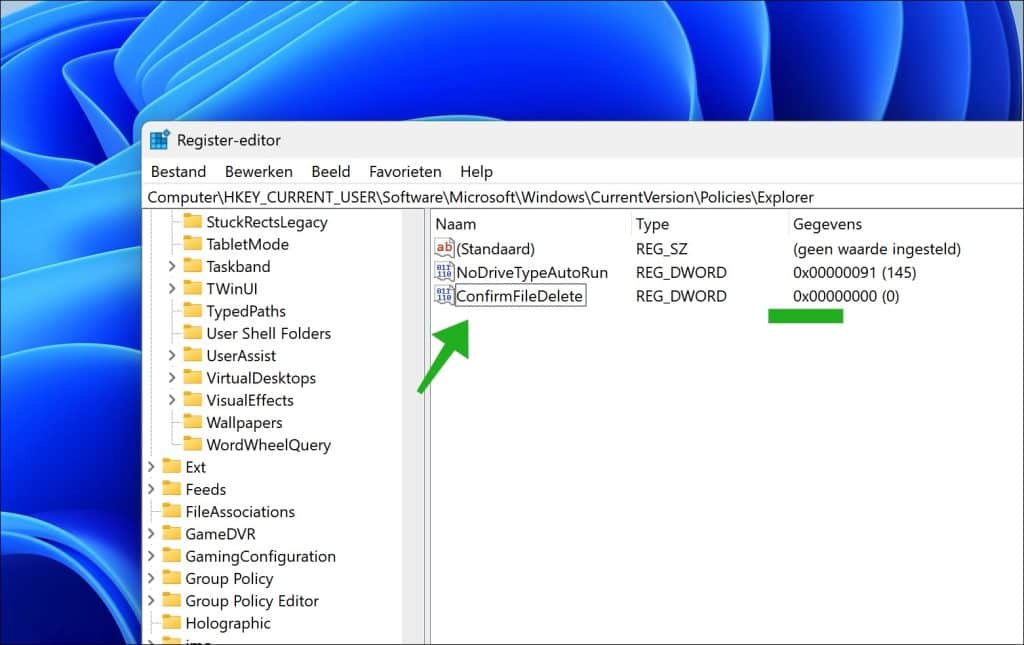Screen dimensions: 1024x645
Task: Open the Favorieten menu
Action: point(405,172)
